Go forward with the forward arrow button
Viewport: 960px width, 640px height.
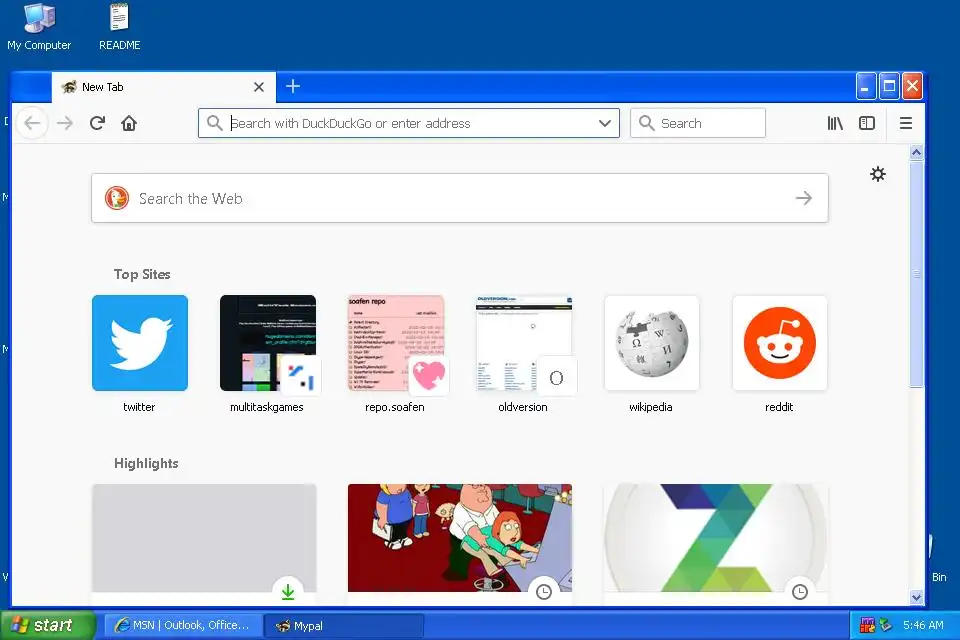(65, 123)
